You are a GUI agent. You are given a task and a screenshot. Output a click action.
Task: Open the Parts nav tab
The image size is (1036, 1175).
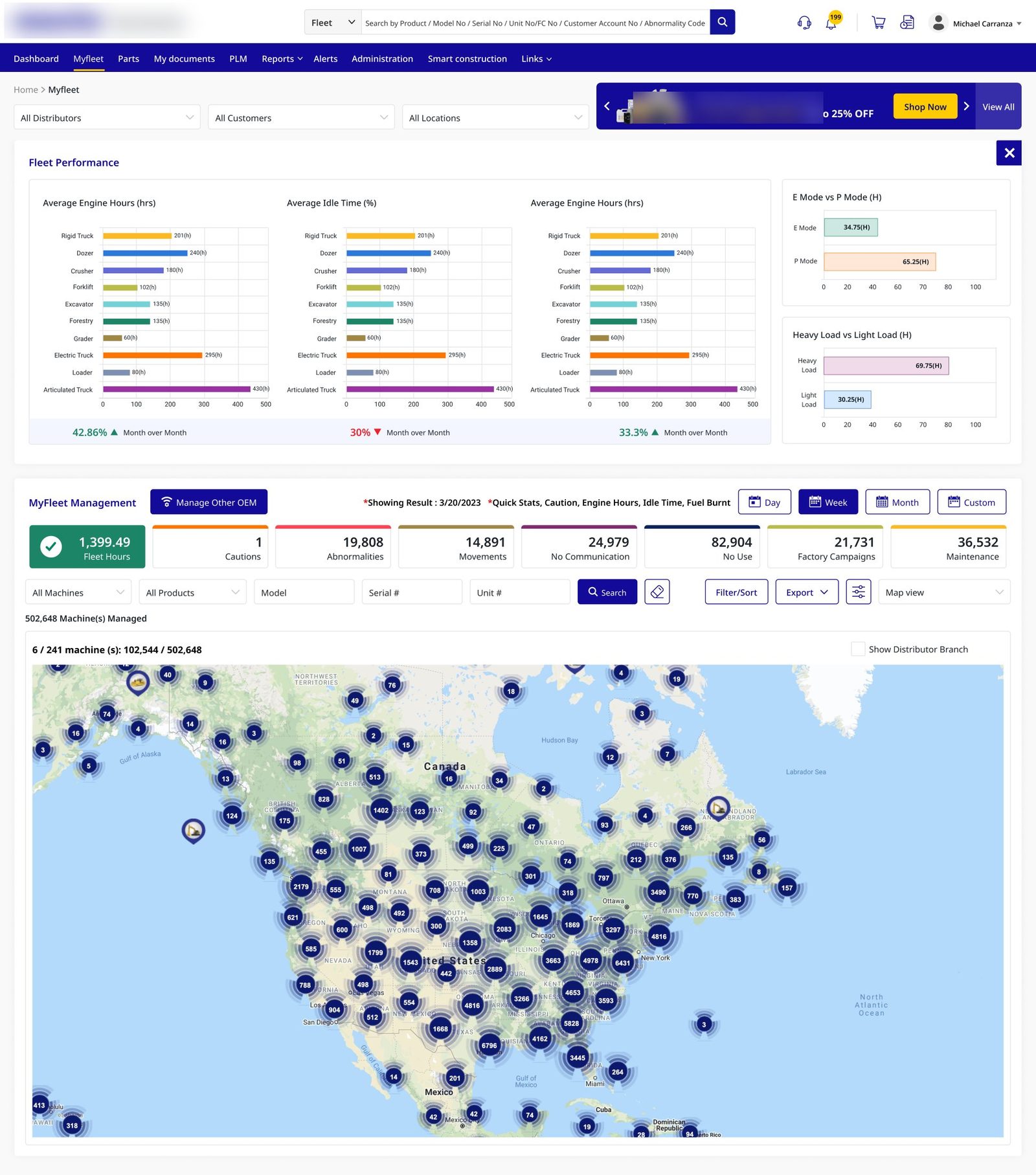click(128, 58)
